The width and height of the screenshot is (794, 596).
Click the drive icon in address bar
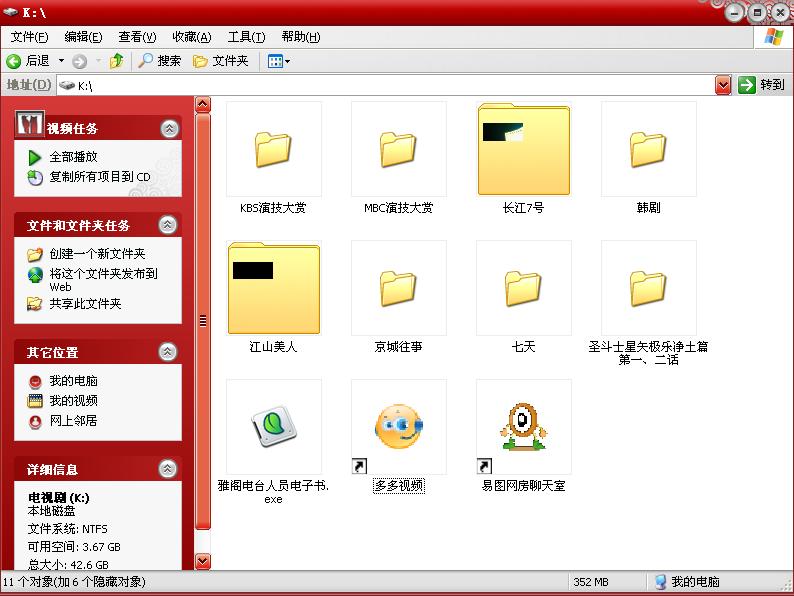(x=67, y=86)
